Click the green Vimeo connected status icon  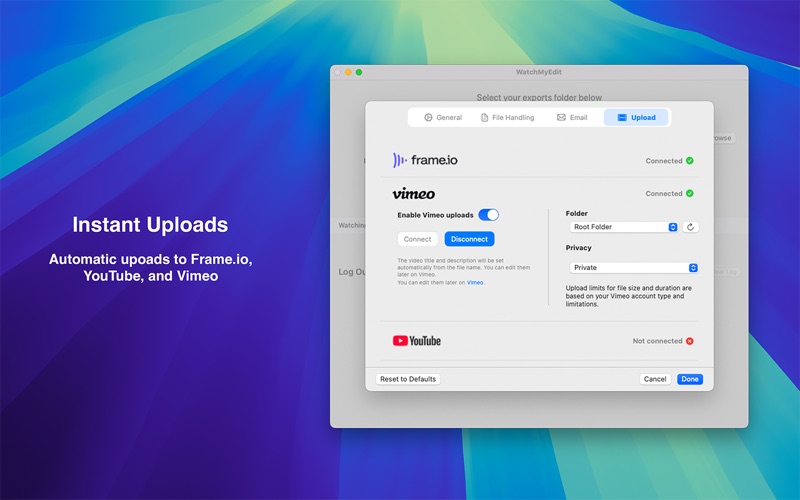tap(690, 193)
